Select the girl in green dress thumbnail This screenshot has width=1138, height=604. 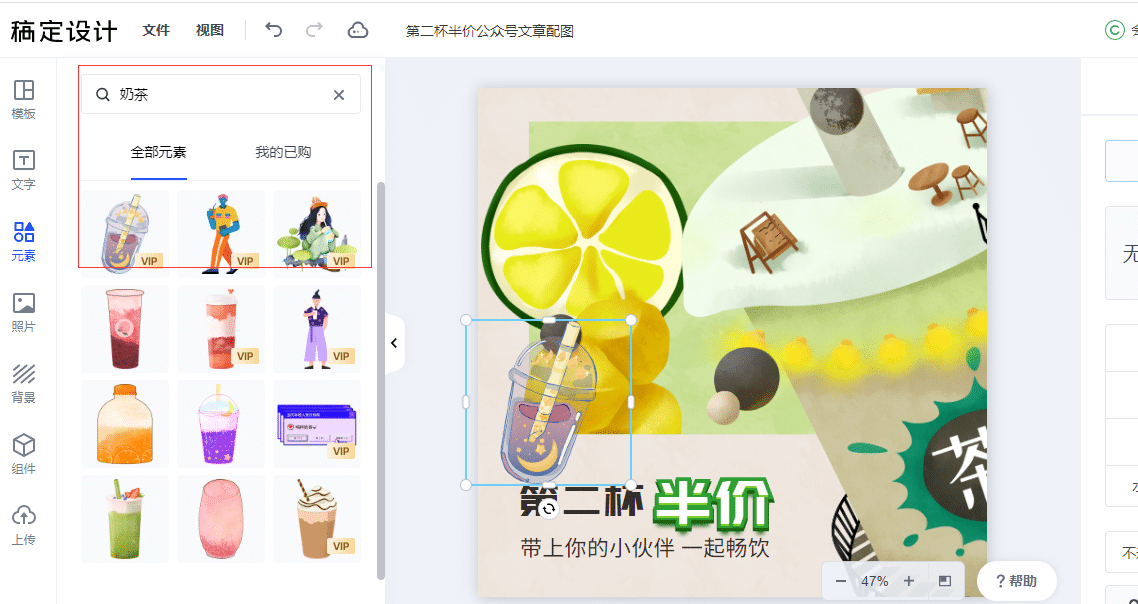coord(316,234)
